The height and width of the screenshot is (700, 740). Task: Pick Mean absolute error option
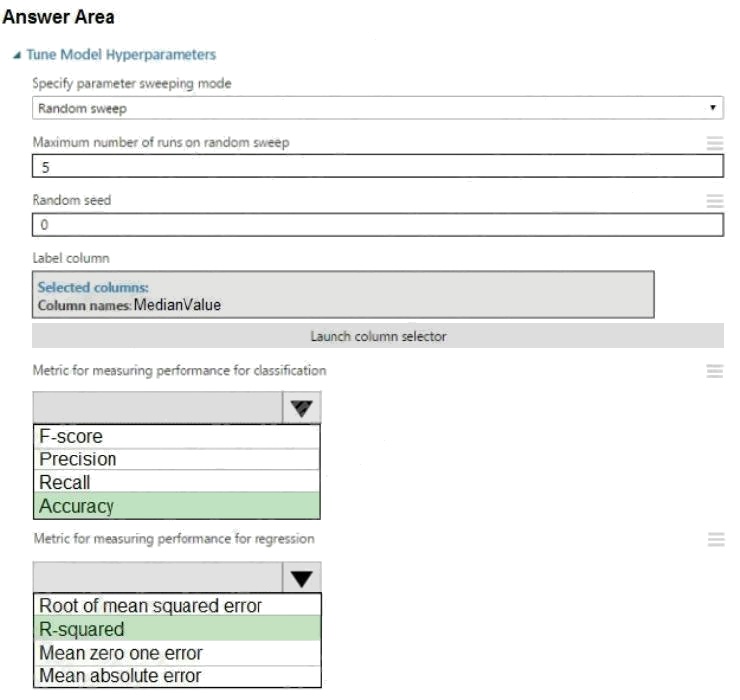pos(176,676)
